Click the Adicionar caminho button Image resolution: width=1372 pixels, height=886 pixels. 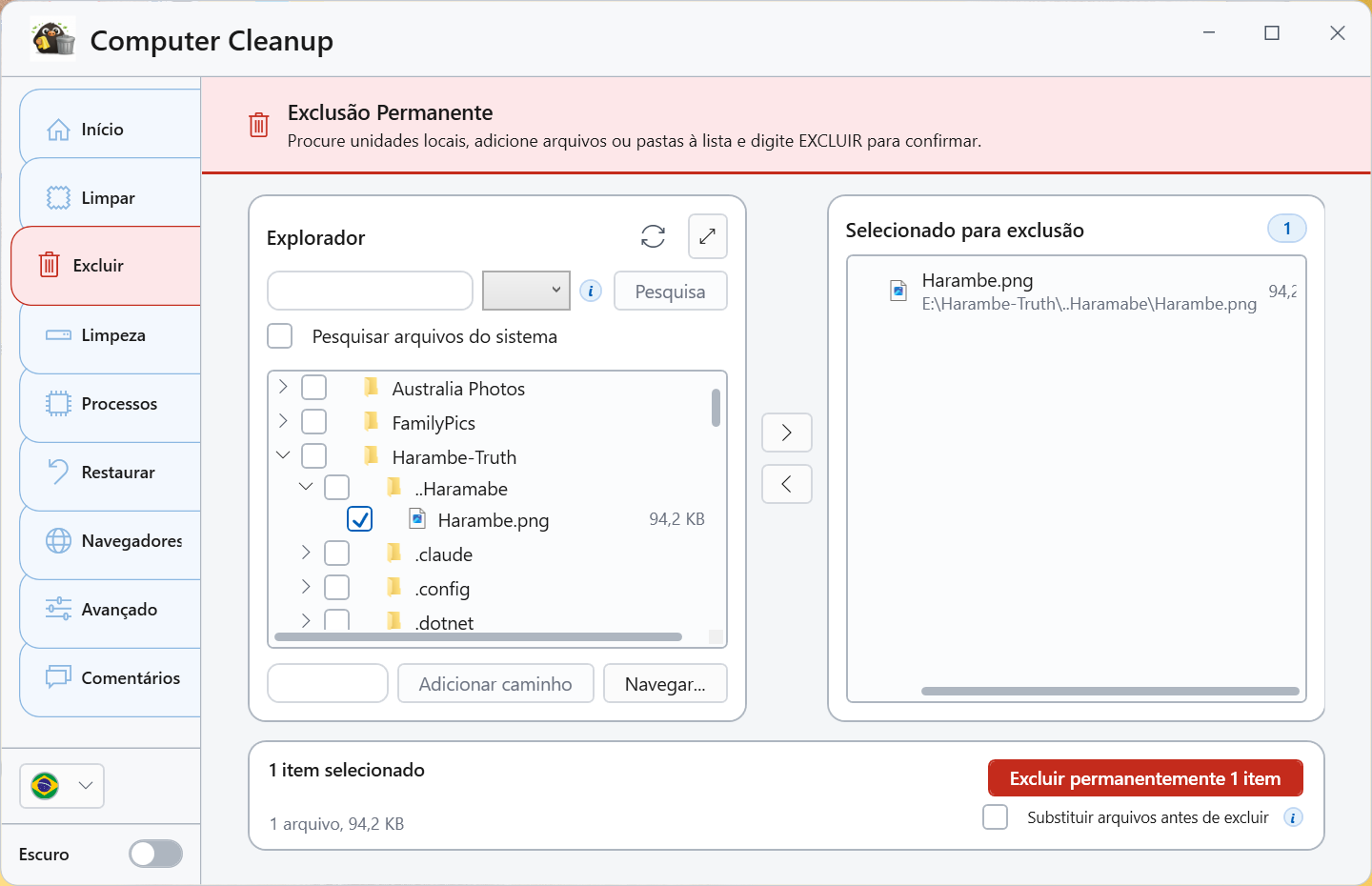tap(495, 683)
